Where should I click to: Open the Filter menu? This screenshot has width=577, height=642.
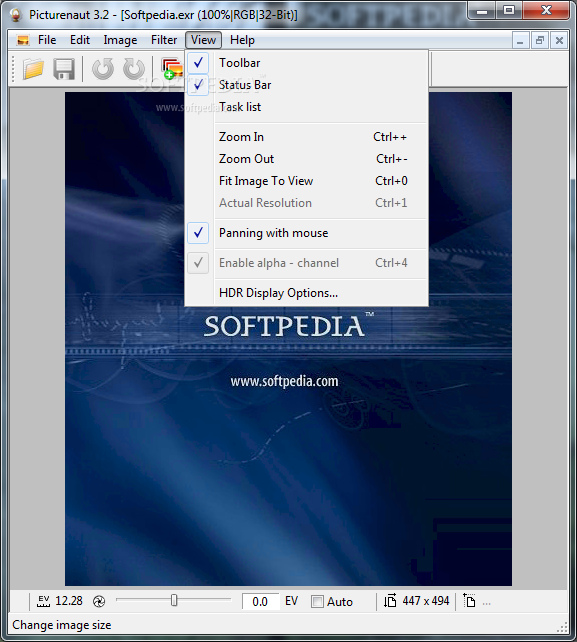click(164, 40)
